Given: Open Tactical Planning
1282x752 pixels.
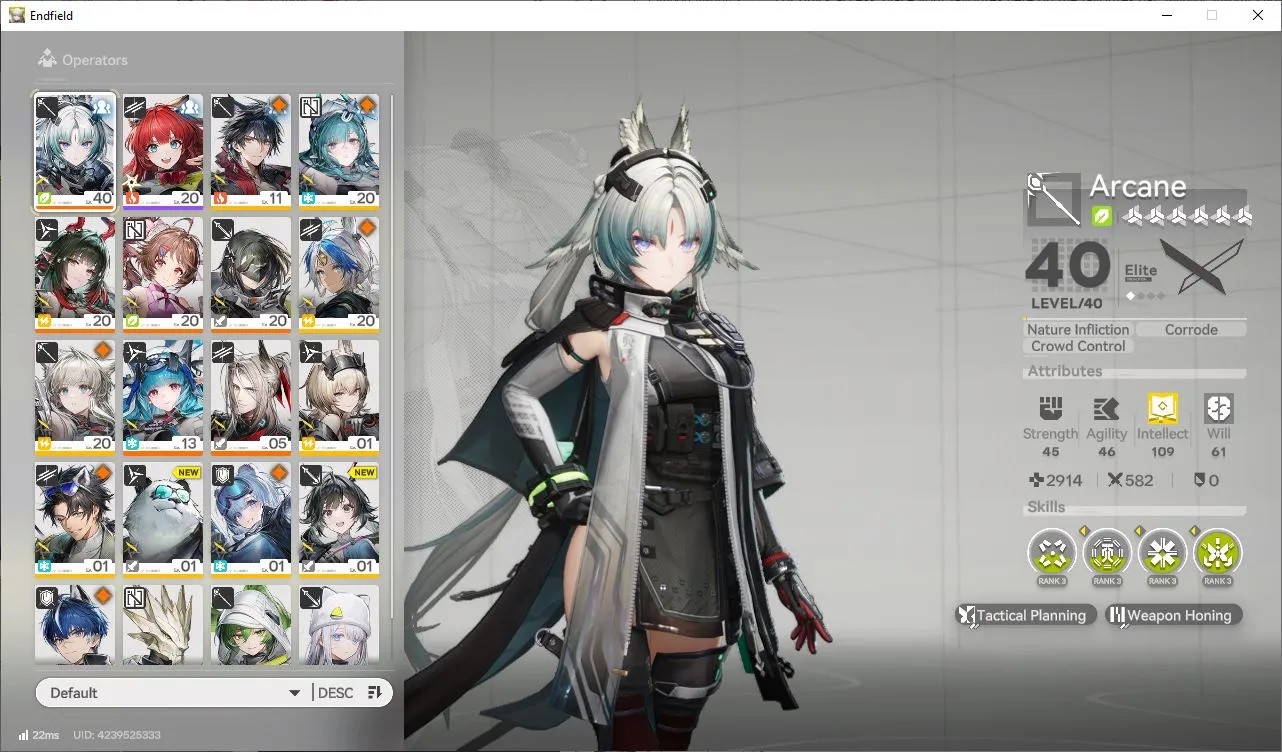Looking at the screenshot, I should point(1027,616).
